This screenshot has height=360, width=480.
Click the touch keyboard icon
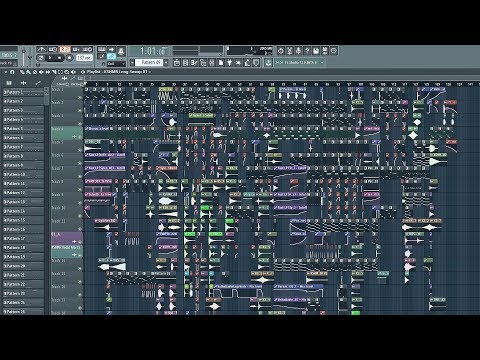247,62
